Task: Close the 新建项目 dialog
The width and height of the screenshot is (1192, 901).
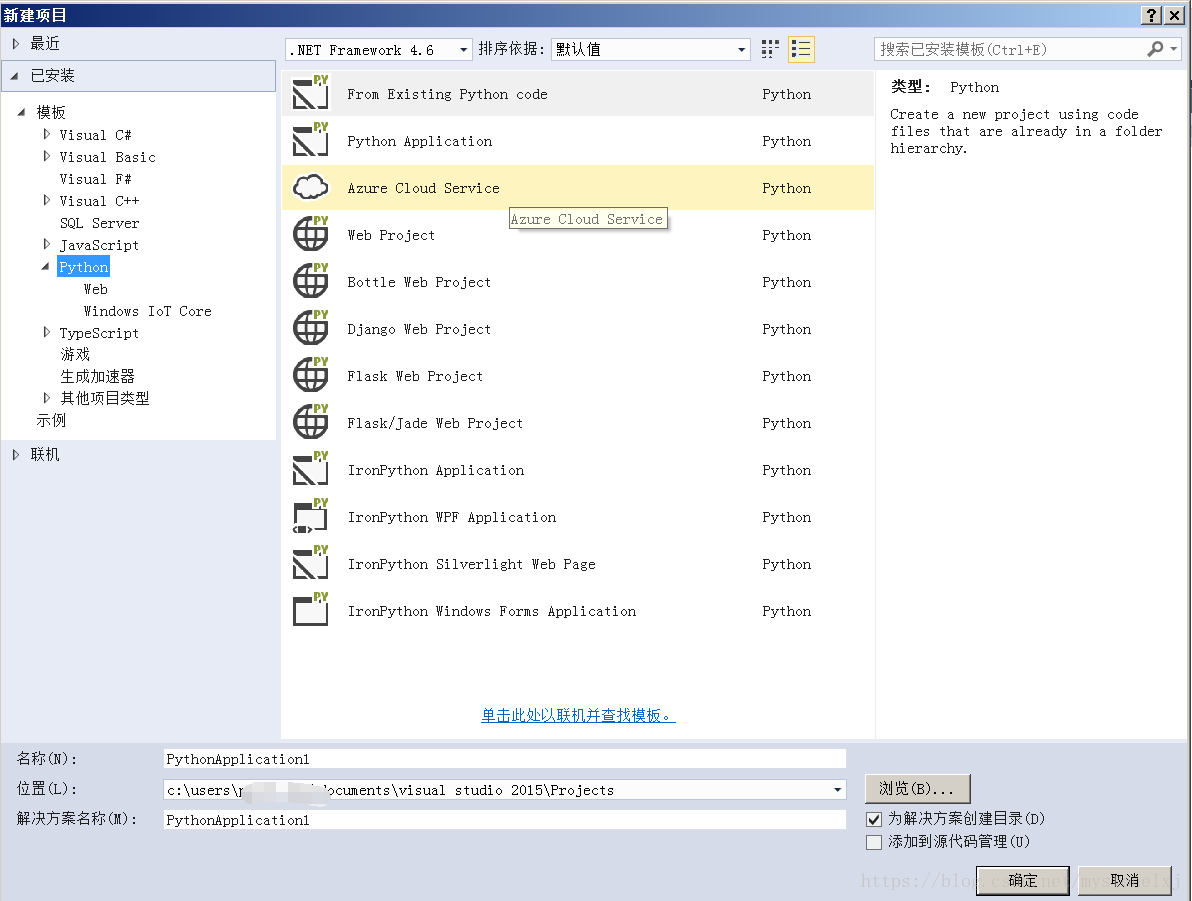Action: coord(1175,15)
